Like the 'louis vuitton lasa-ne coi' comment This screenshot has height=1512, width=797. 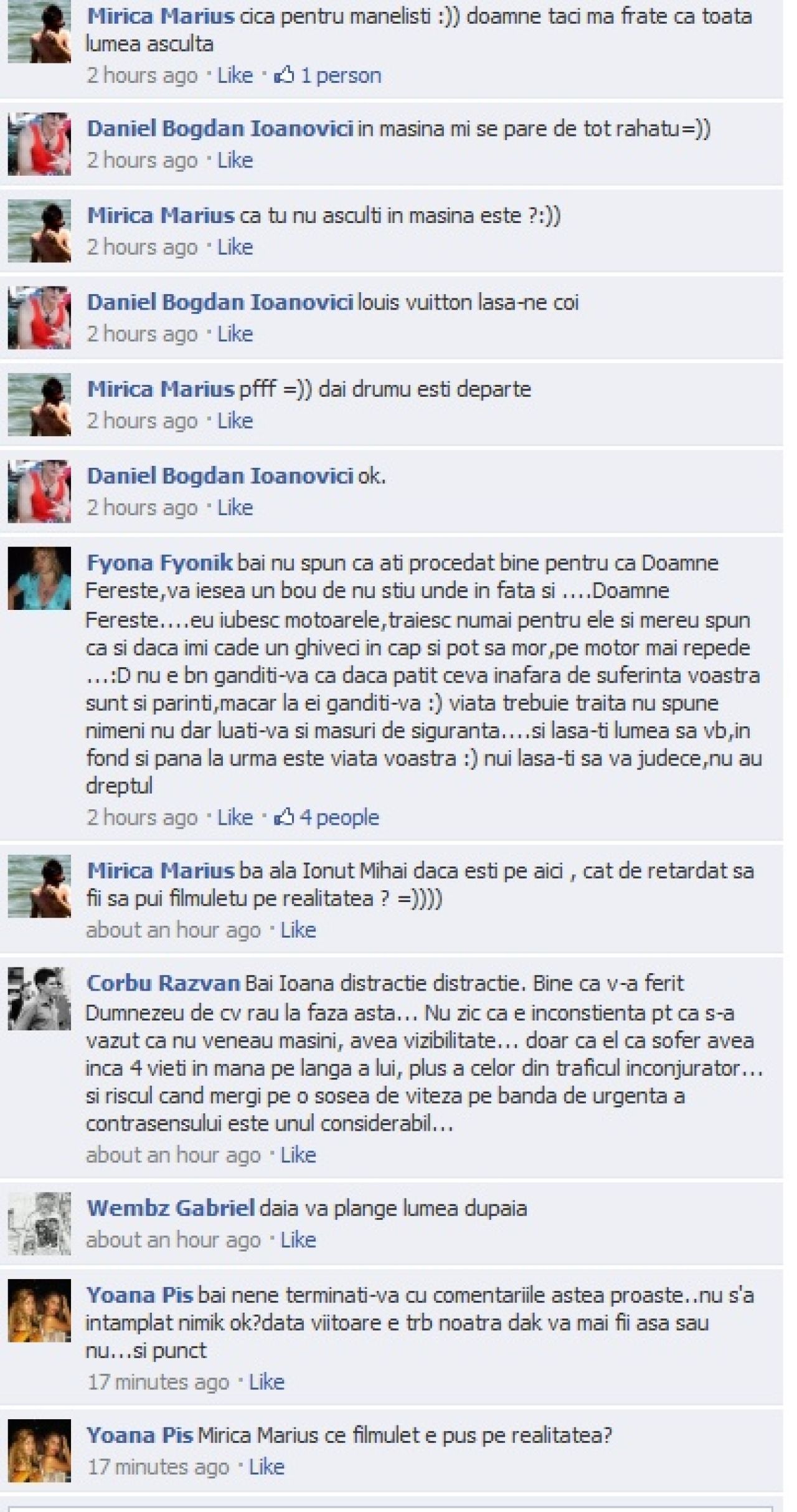coord(235,333)
